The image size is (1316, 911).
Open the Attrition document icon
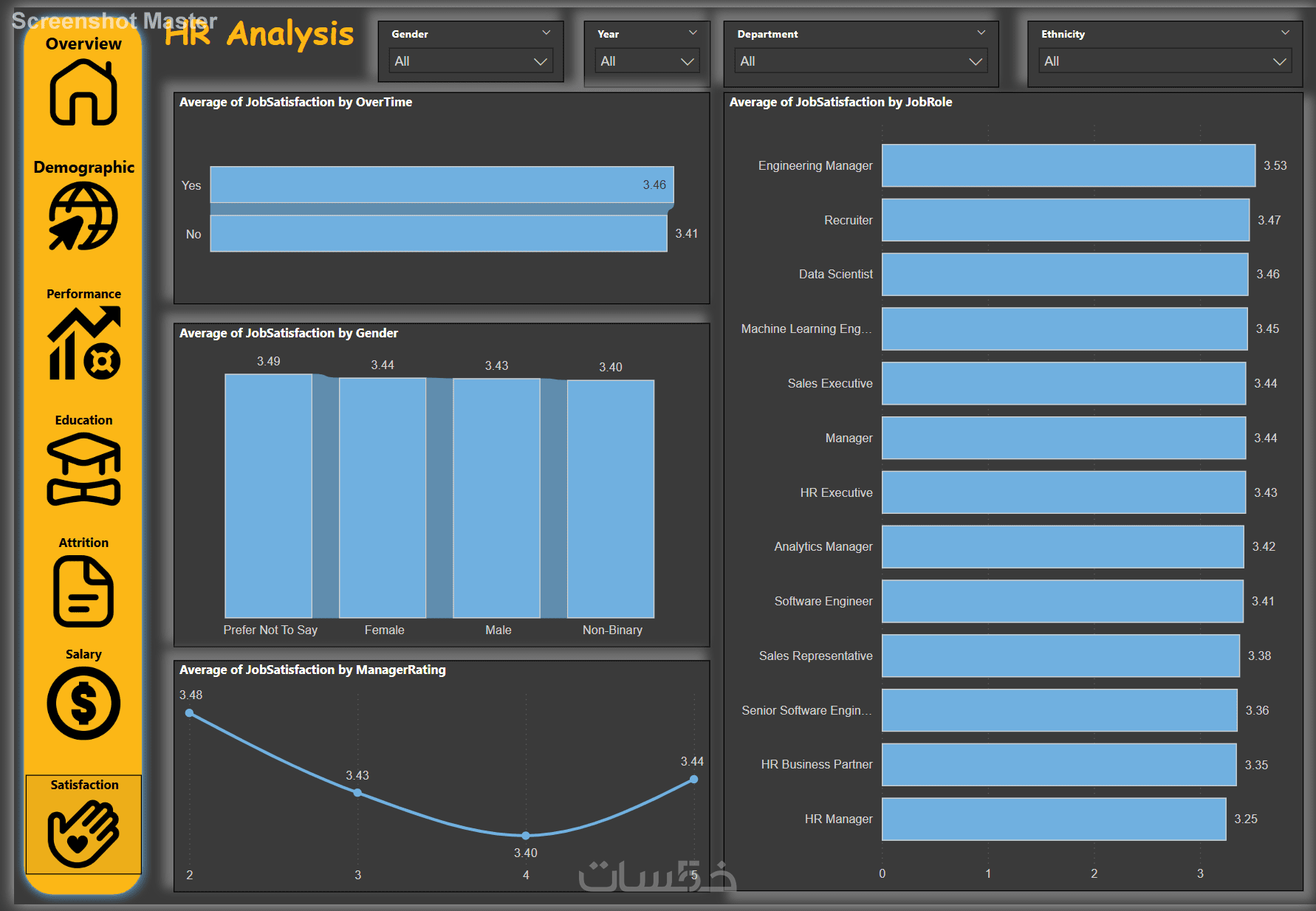(83, 591)
